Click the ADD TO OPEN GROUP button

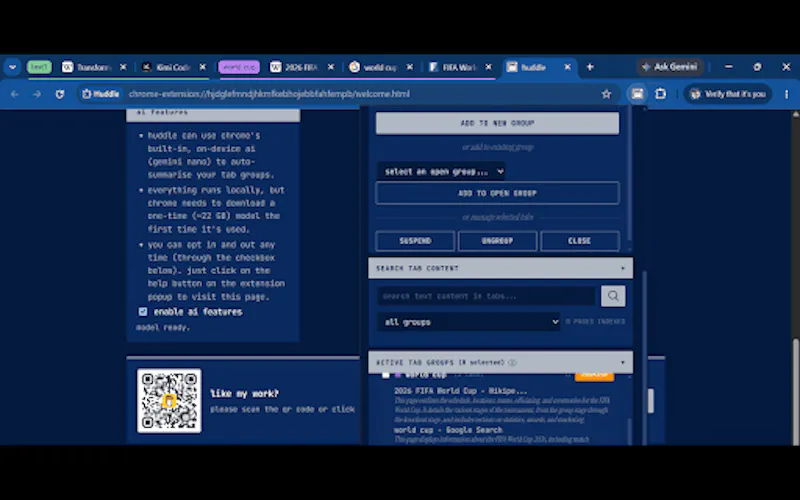click(x=497, y=193)
